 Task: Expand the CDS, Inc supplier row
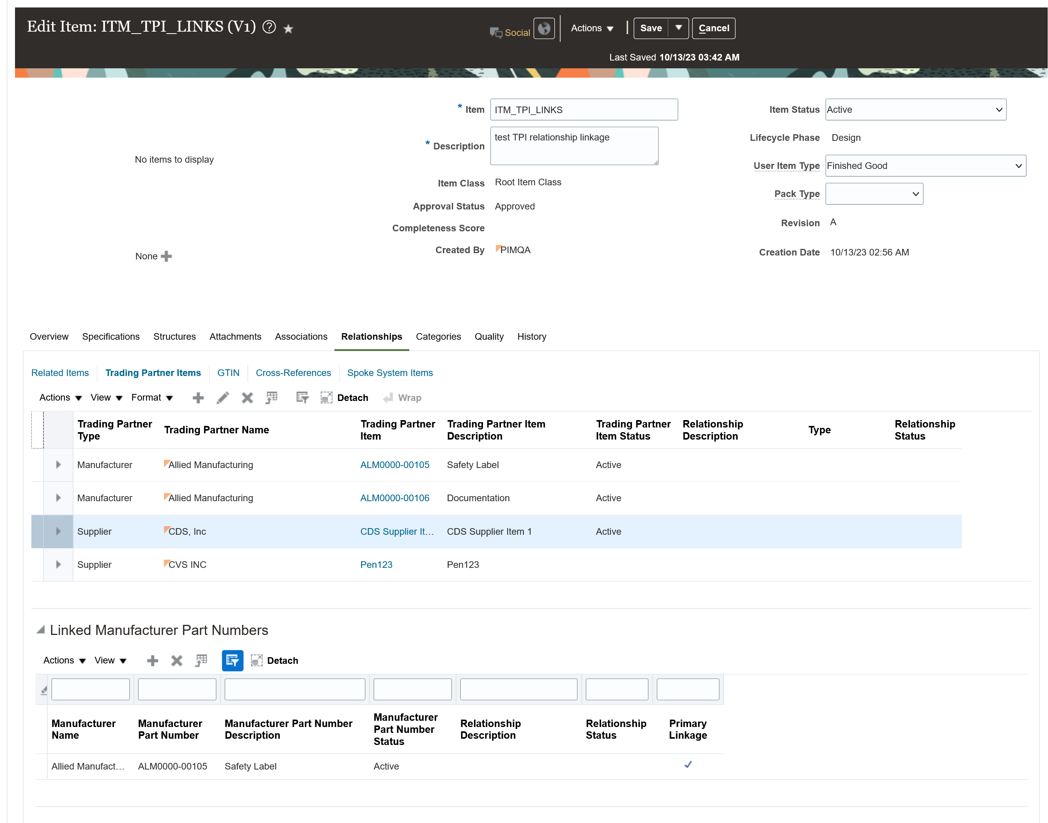tap(58, 532)
